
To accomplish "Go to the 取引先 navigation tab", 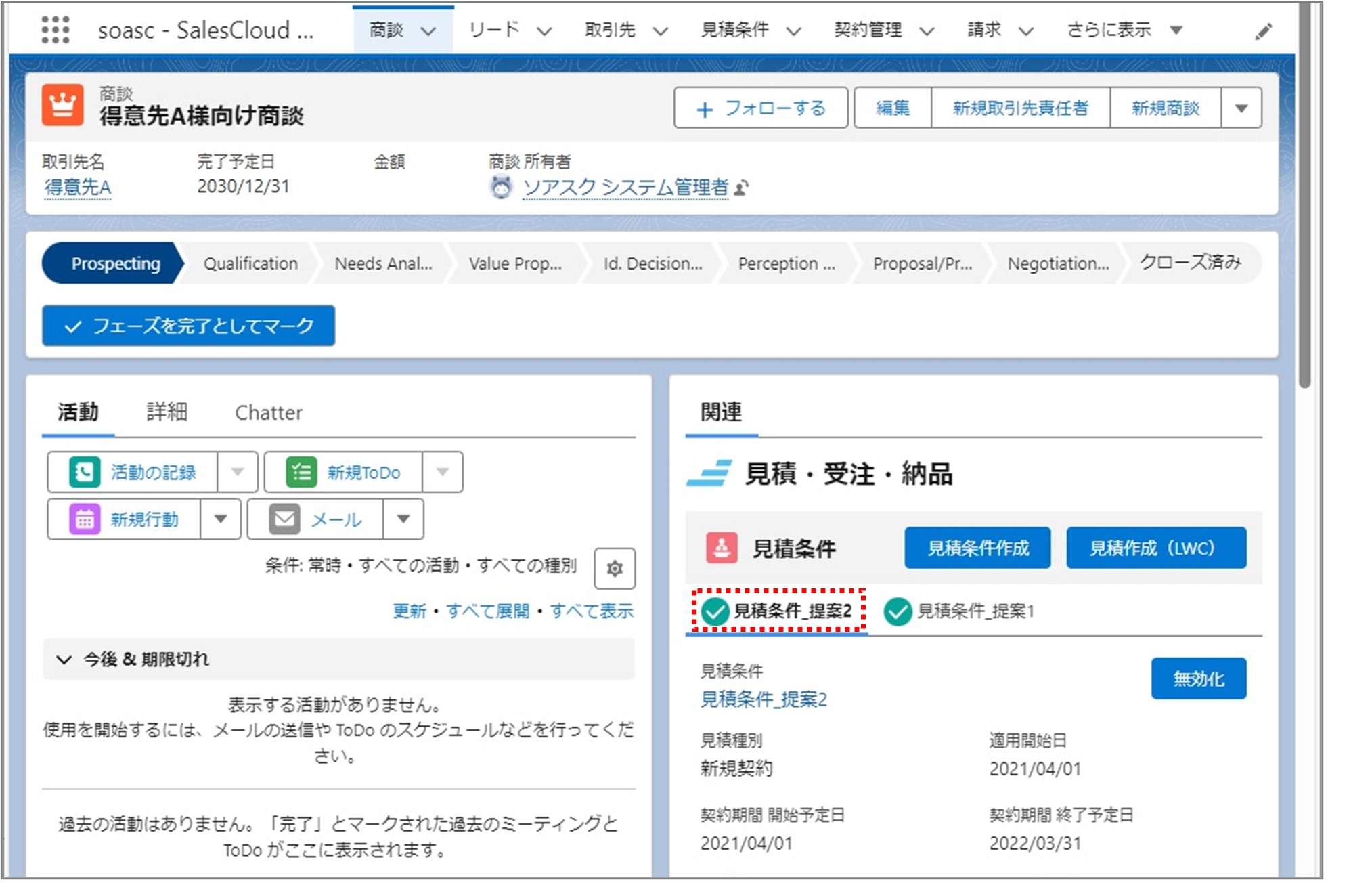I will click(x=611, y=30).
